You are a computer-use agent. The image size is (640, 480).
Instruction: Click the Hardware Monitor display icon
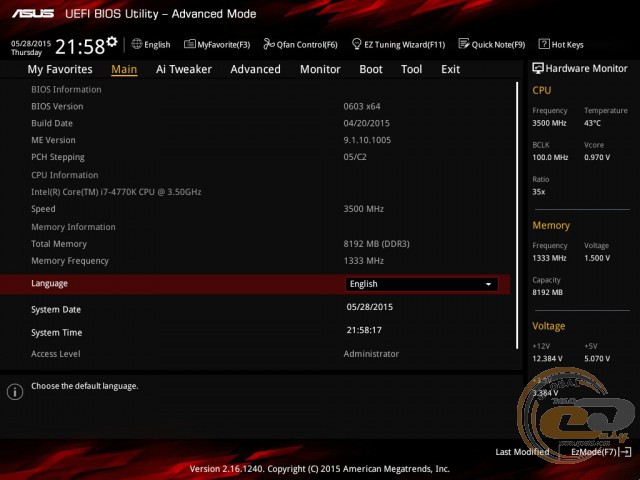[538, 68]
